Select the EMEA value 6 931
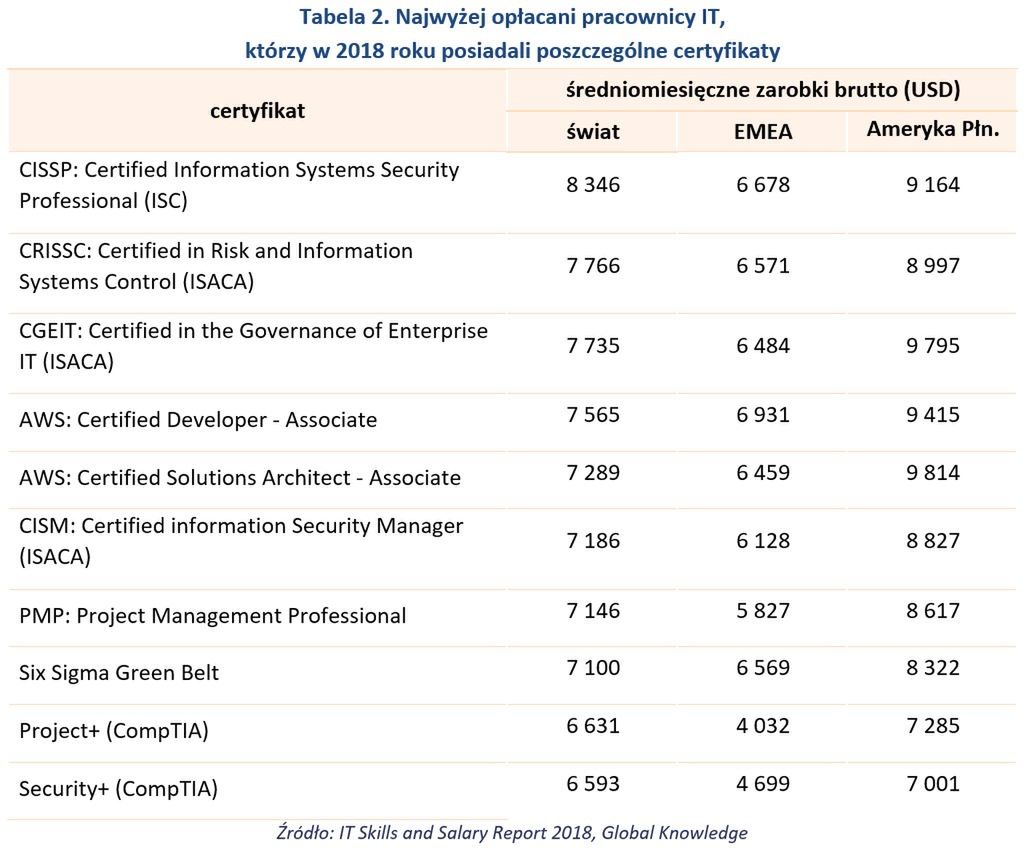Screen dimensions: 1024x853 tap(763, 415)
